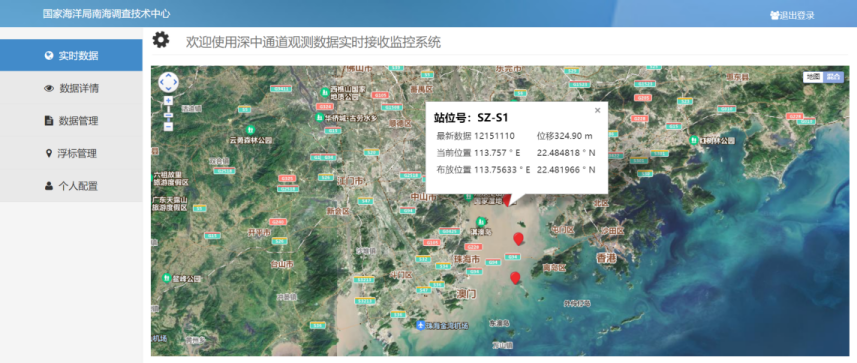Click the eye icon beside 数据详情
The width and height of the screenshot is (857, 363).
(49, 88)
